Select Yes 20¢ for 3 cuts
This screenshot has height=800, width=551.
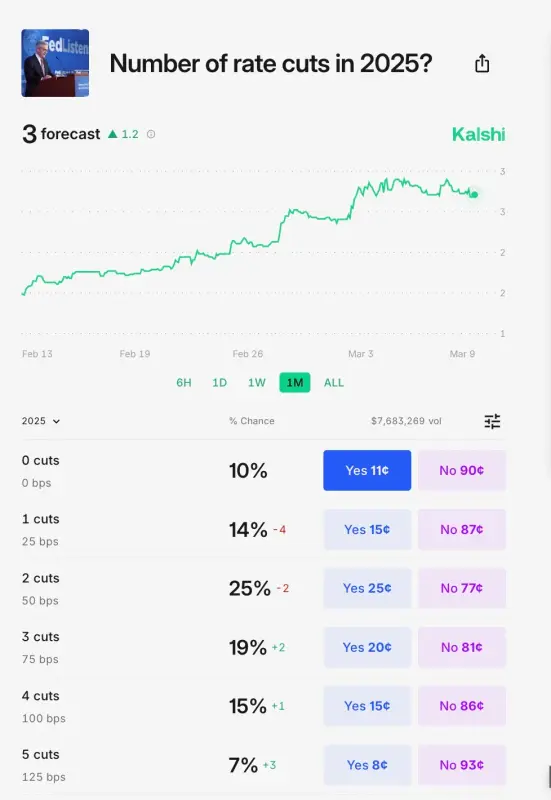click(367, 647)
